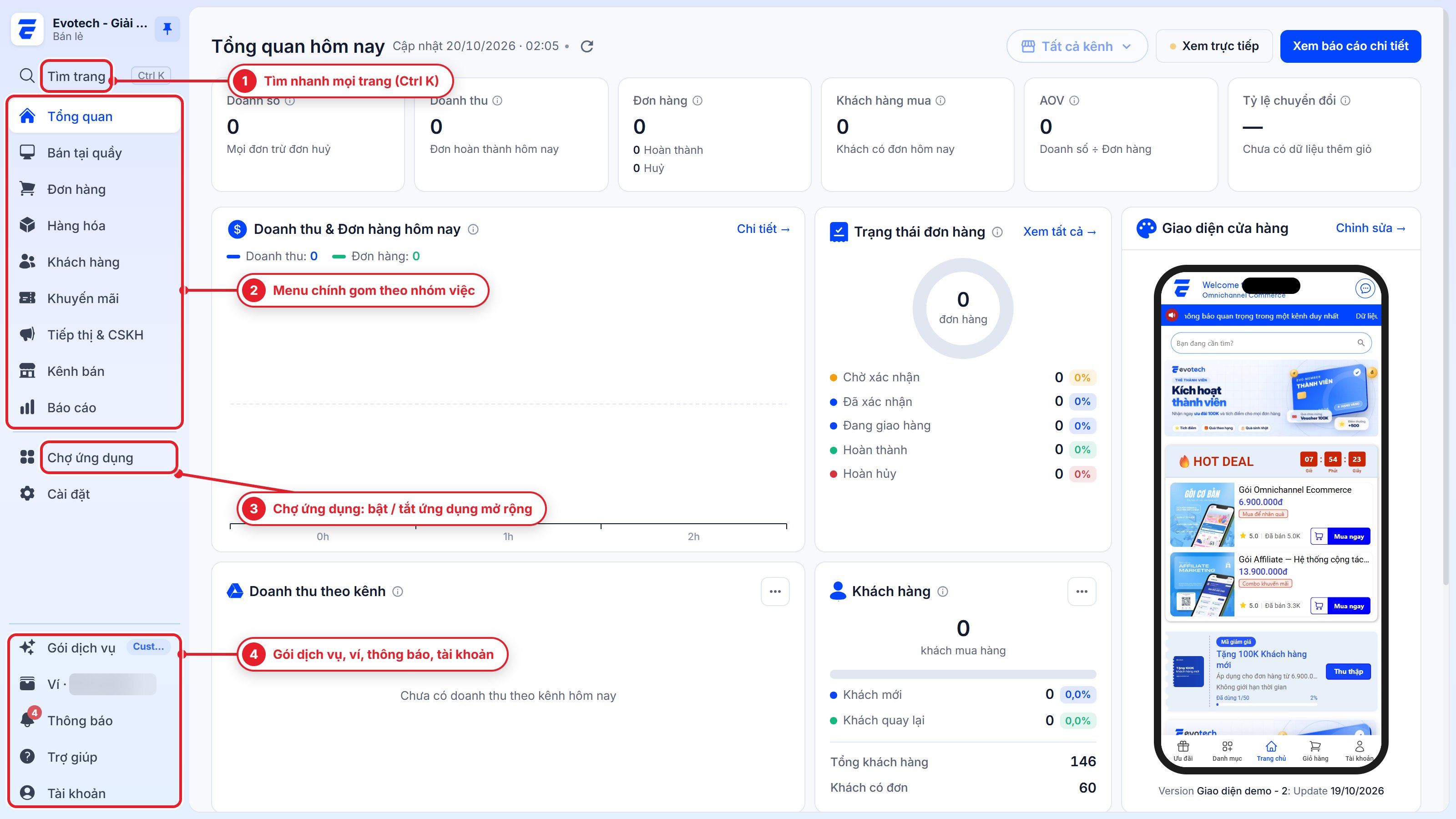Click the info icon beside AOV
The image size is (1456, 819).
point(1074,101)
